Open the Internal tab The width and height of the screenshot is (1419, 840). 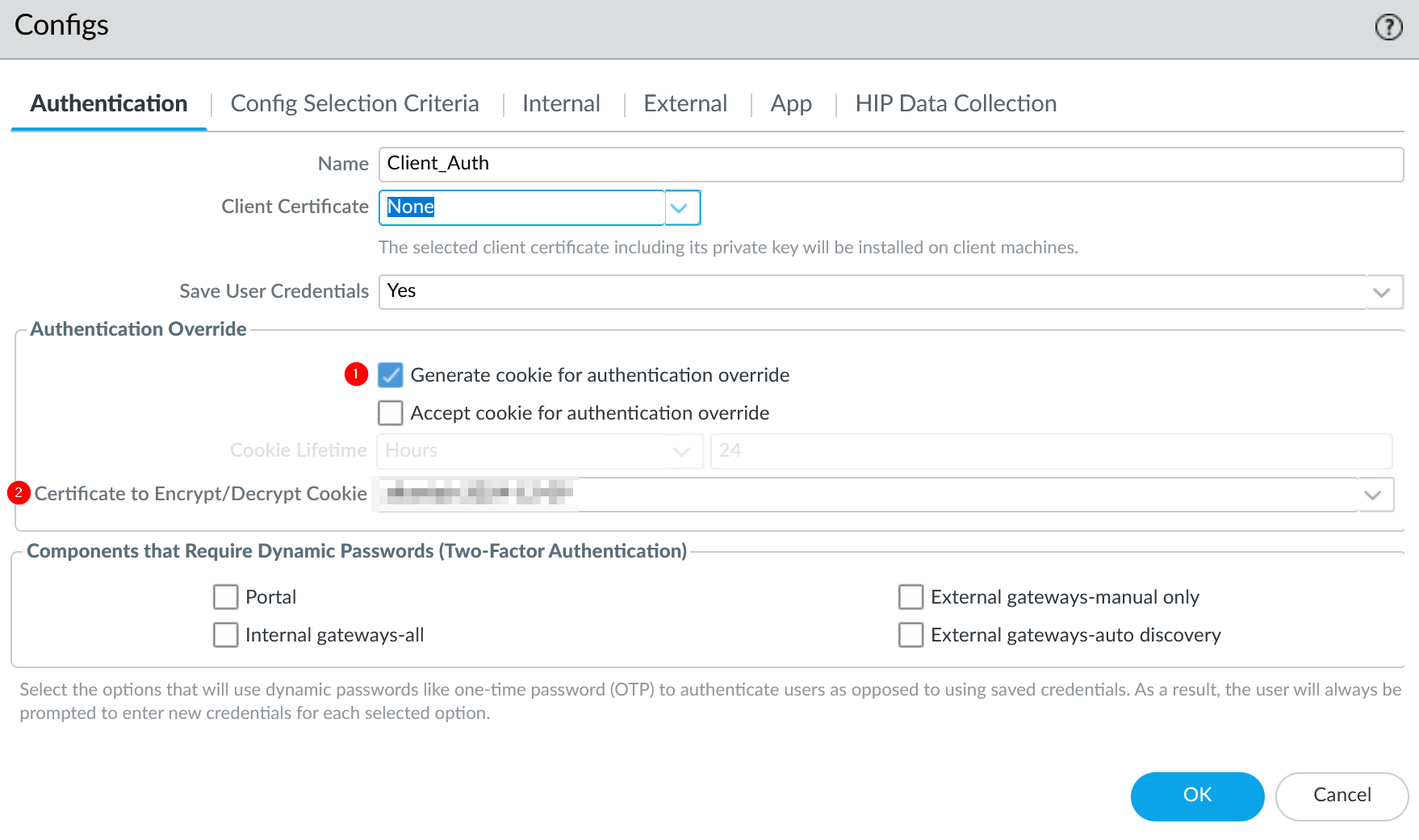point(561,104)
